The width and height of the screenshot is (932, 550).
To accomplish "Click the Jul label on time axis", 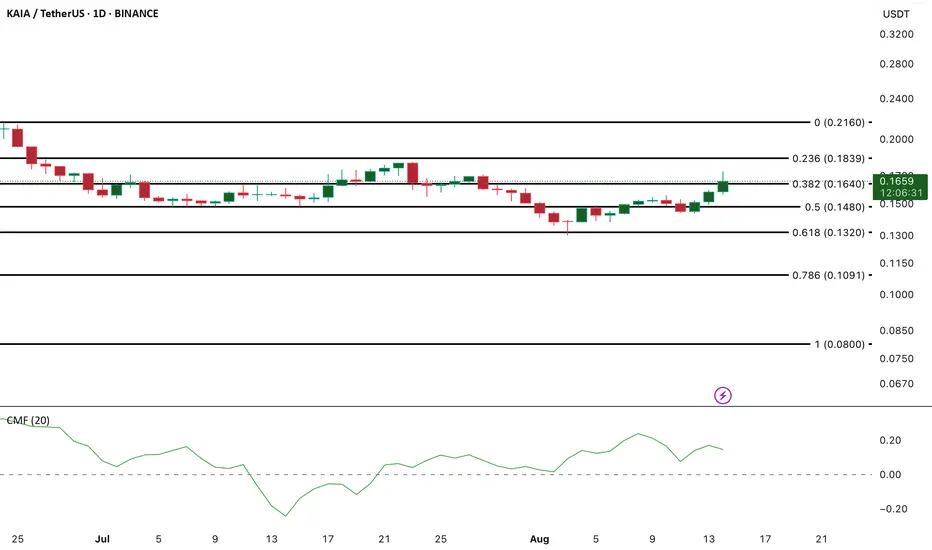I will click(102, 539).
